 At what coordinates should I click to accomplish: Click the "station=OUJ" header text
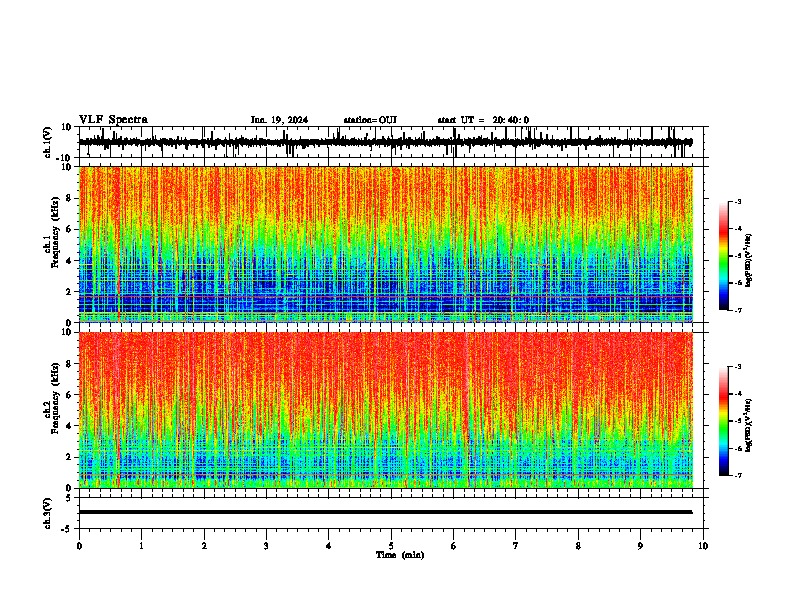pyautogui.click(x=370, y=120)
